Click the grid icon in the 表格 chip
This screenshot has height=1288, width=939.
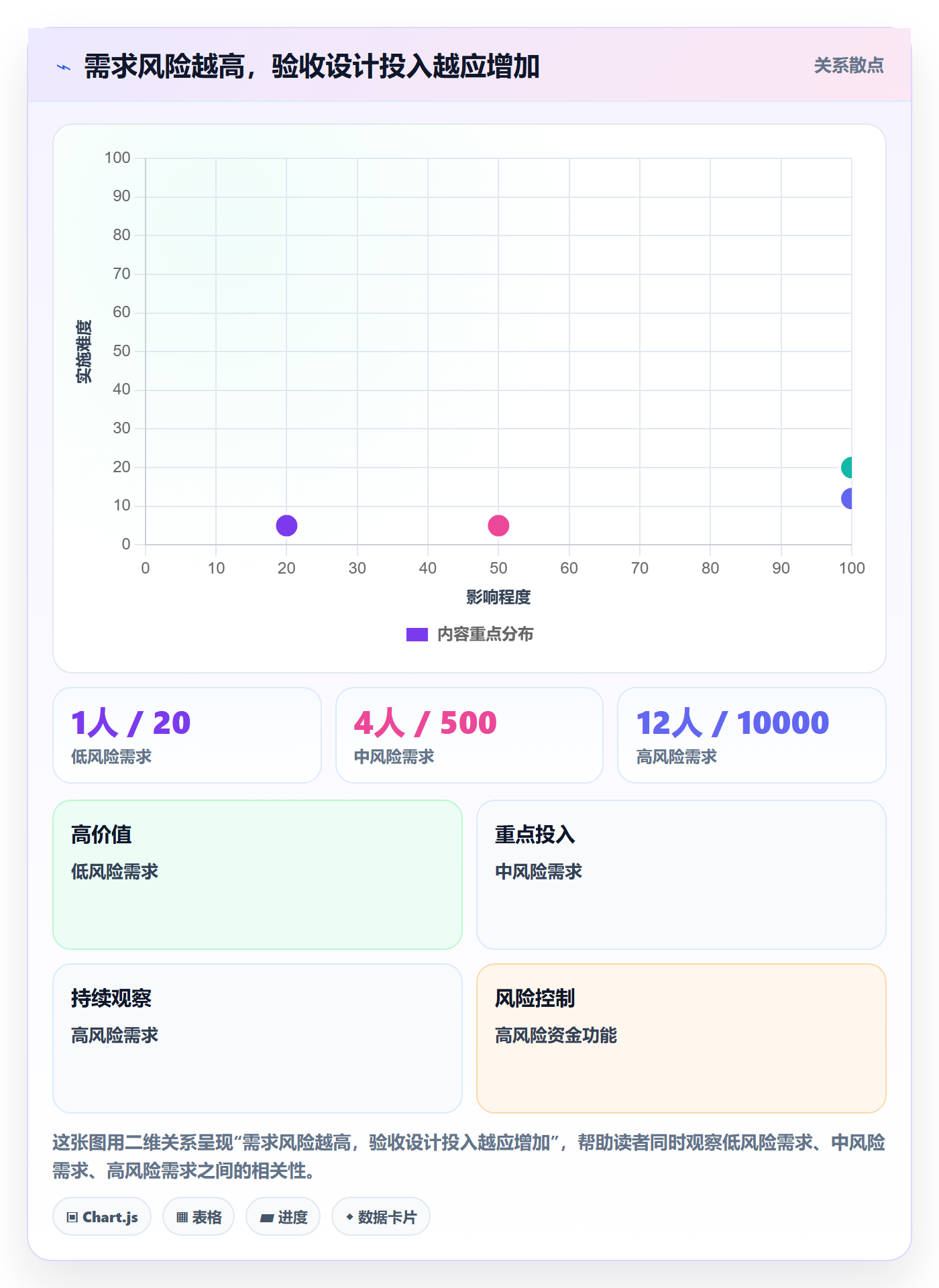tap(182, 1218)
